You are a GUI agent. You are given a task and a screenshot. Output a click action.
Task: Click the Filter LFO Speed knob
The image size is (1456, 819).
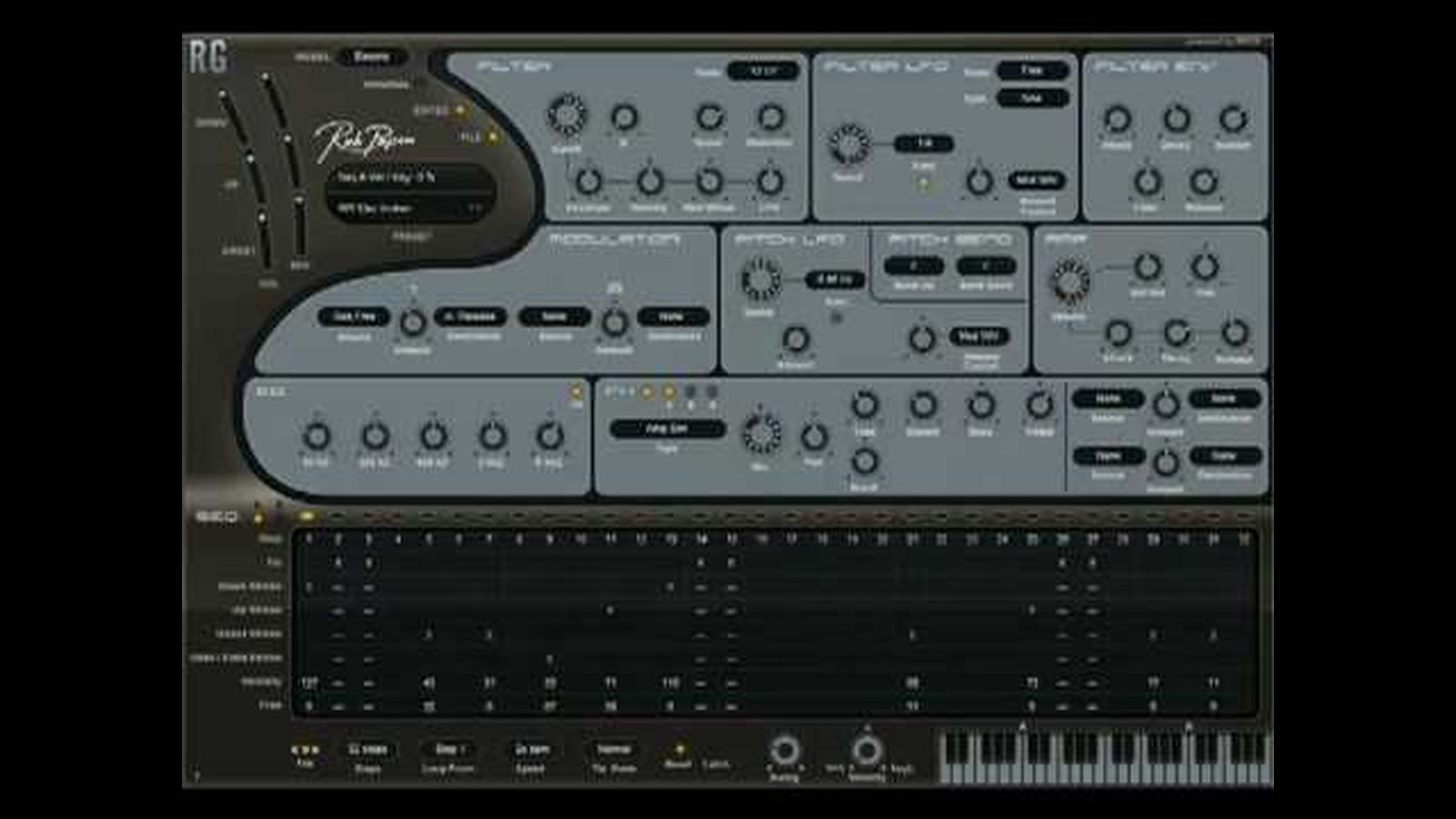[x=848, y=144]
